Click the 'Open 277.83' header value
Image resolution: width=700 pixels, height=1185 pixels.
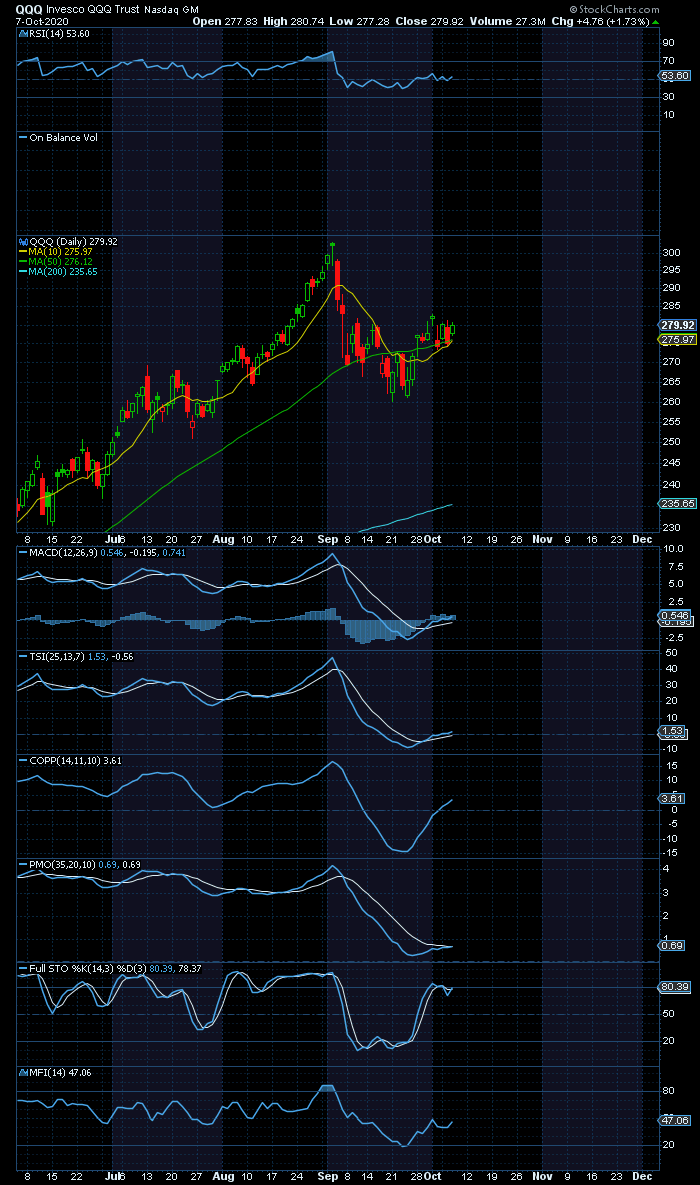point(224,21)
